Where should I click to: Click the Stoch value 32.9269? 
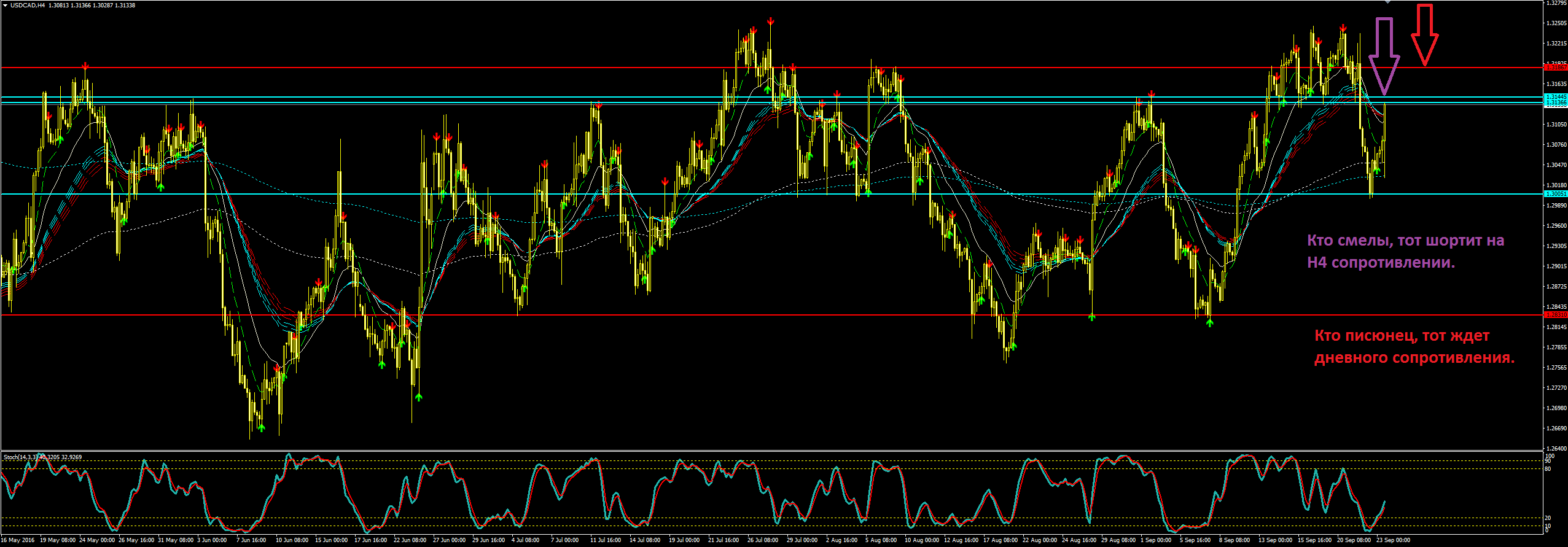point(71,457)
